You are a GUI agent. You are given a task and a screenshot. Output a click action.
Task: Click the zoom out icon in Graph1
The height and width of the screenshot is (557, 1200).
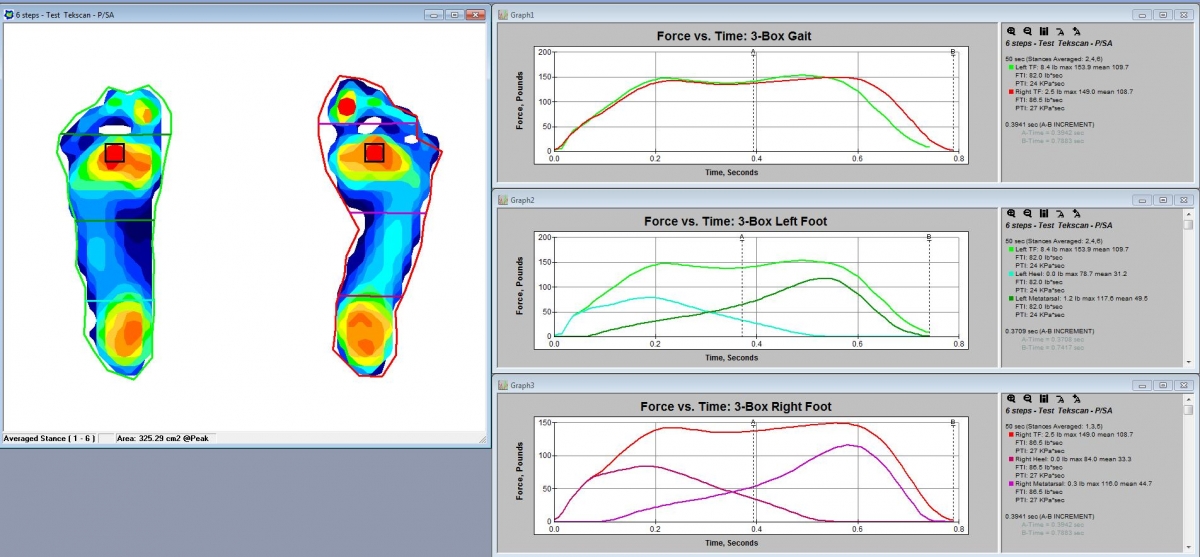coord(1027,31)
